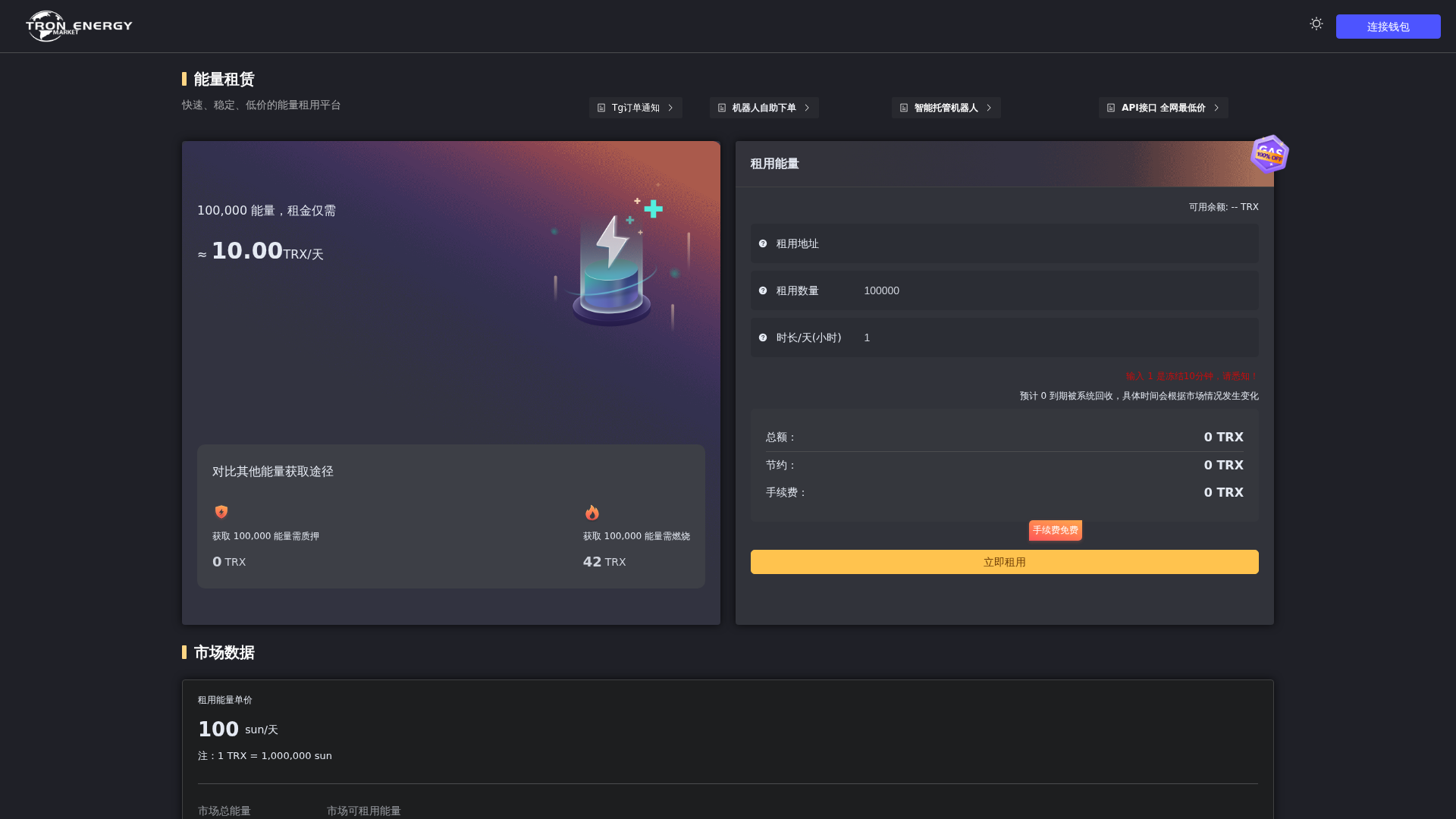
Task: Click the help icon next to 时长/天(小时)
Action: click(763, 337)
